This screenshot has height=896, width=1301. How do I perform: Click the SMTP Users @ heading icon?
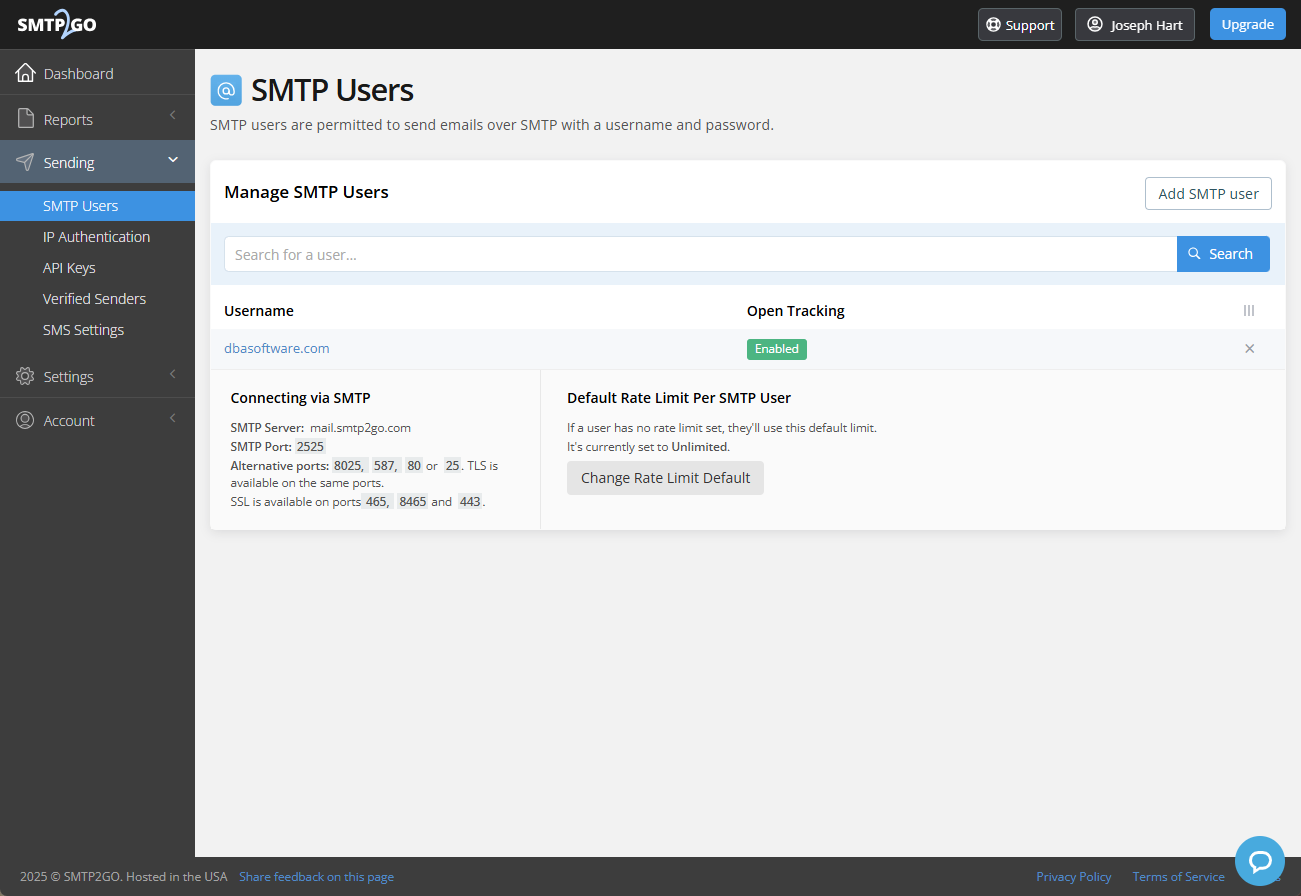click(226, 90)
